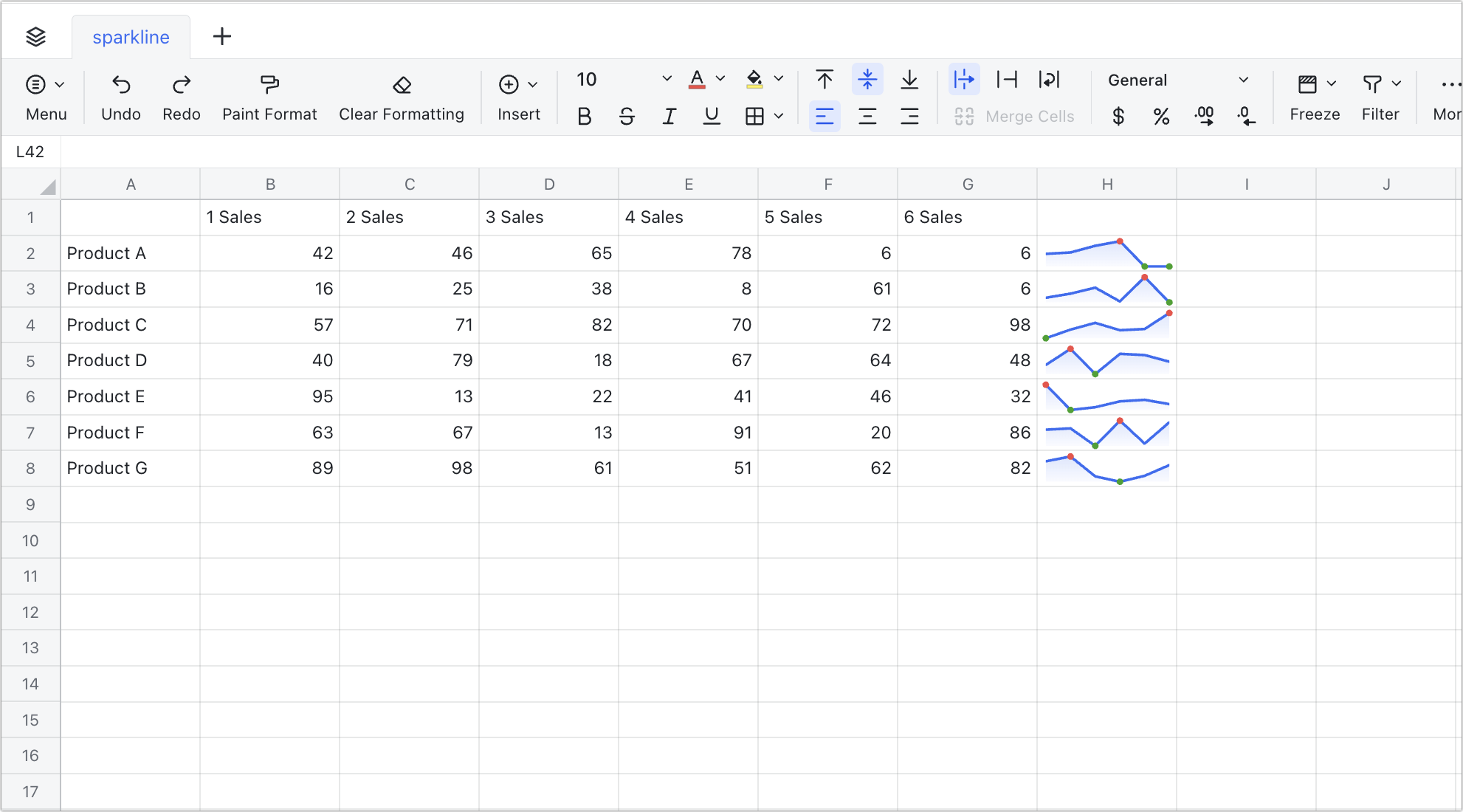Activate the Paint Format roller
The width and height of the screenshot is (1463, 812).
tap(269, 85)
